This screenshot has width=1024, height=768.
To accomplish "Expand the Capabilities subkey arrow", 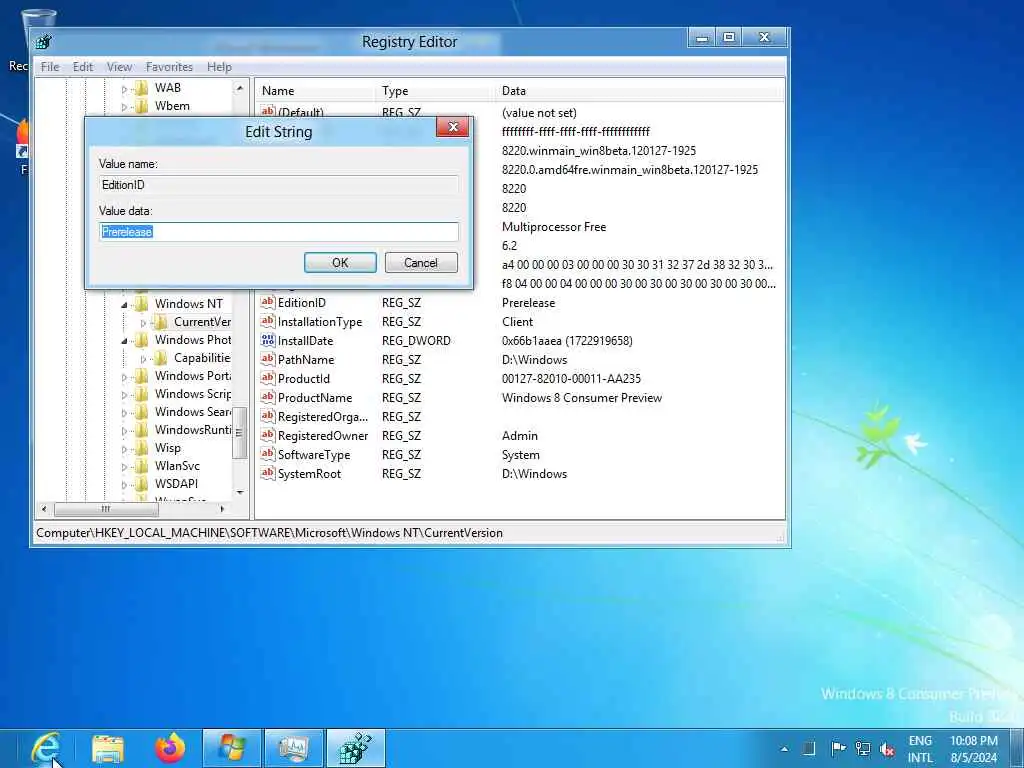I will (143, 359).
